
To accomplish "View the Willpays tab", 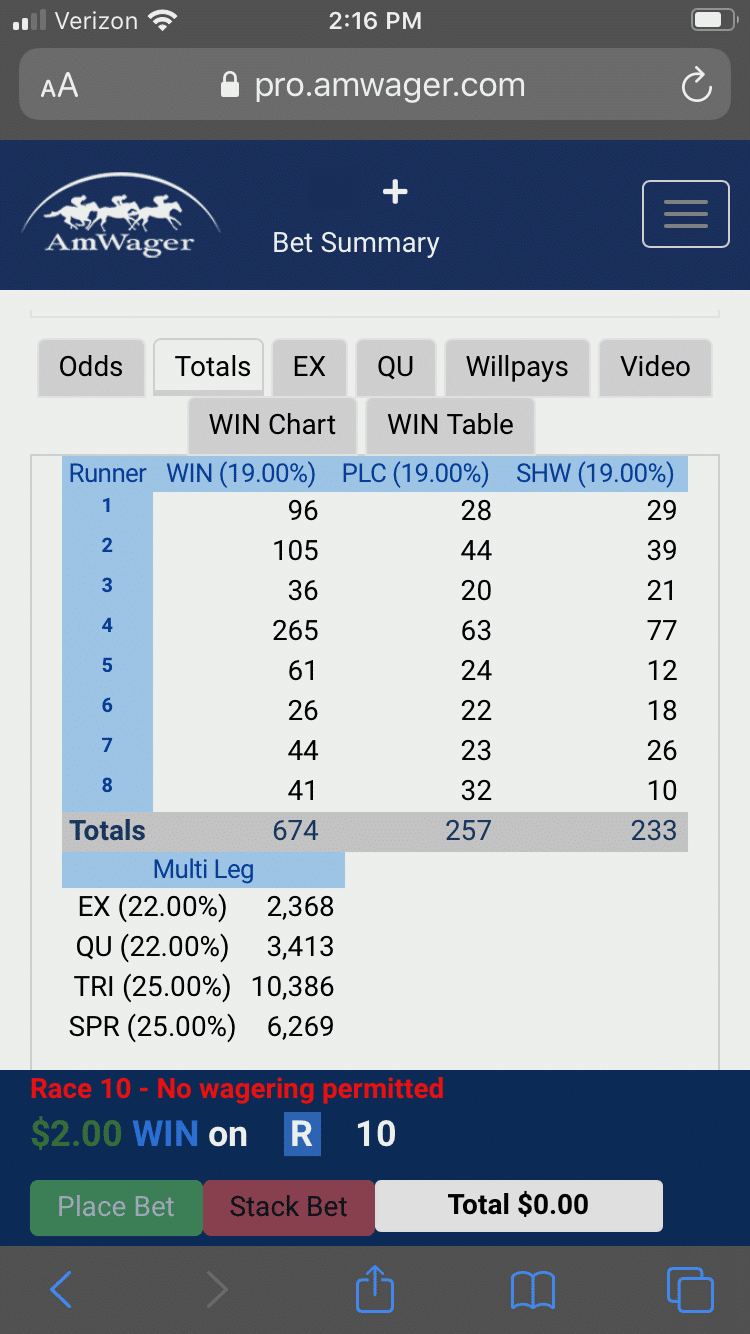I will tap(517, 367).
